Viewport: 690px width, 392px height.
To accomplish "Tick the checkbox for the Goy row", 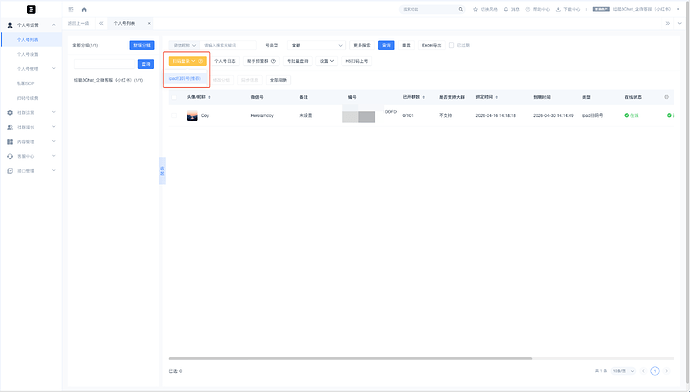I will click(x=174, y=115).
